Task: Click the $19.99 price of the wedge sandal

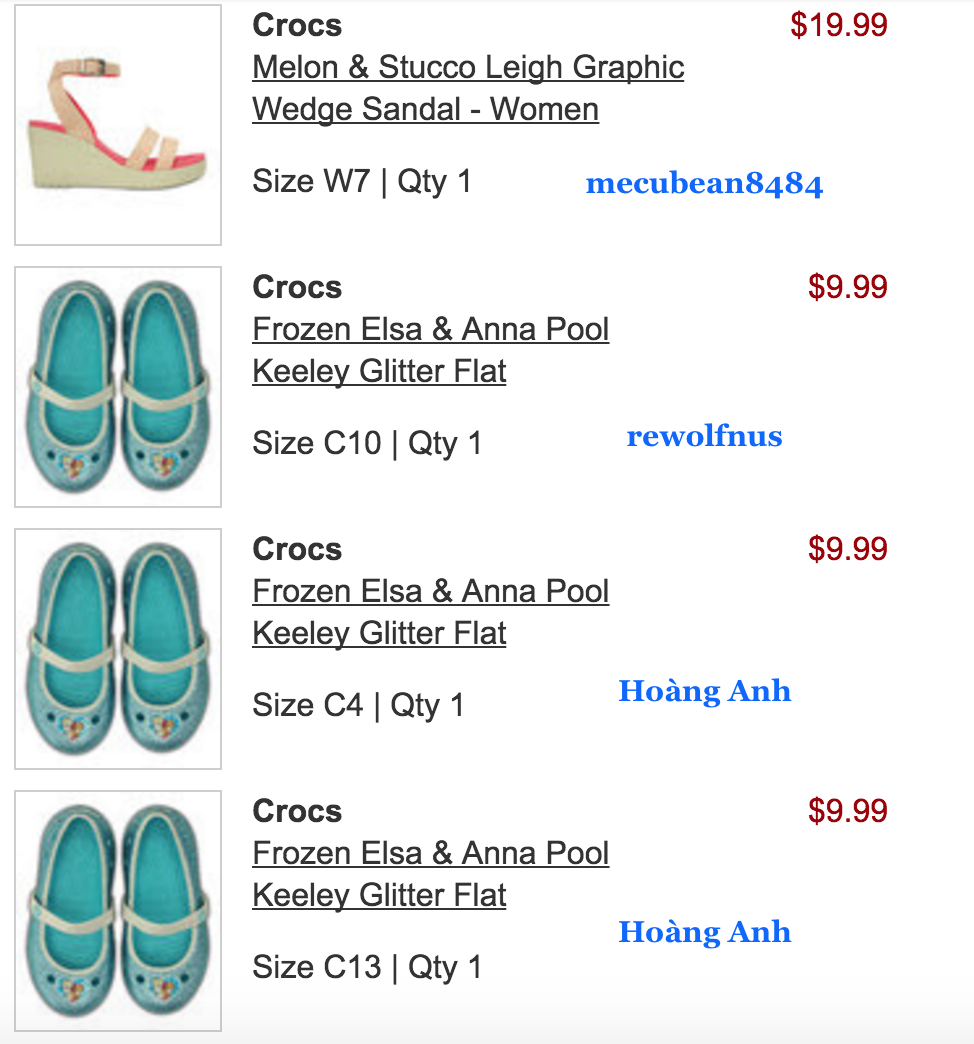Action: click(x=839, y=25)
